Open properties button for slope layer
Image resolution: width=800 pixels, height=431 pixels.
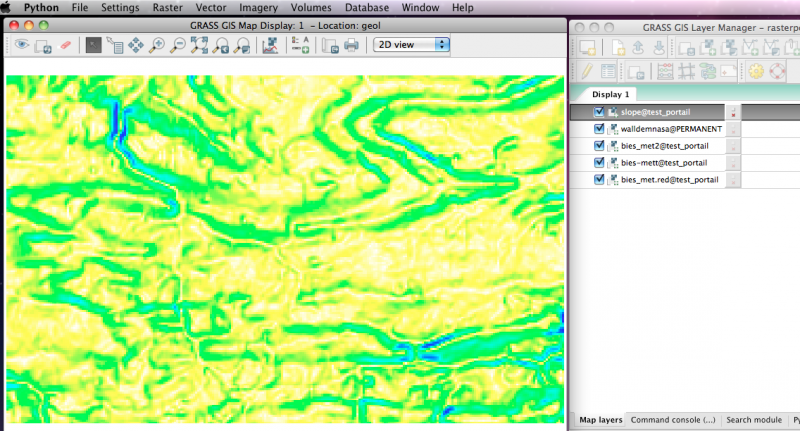coord(733,114)
